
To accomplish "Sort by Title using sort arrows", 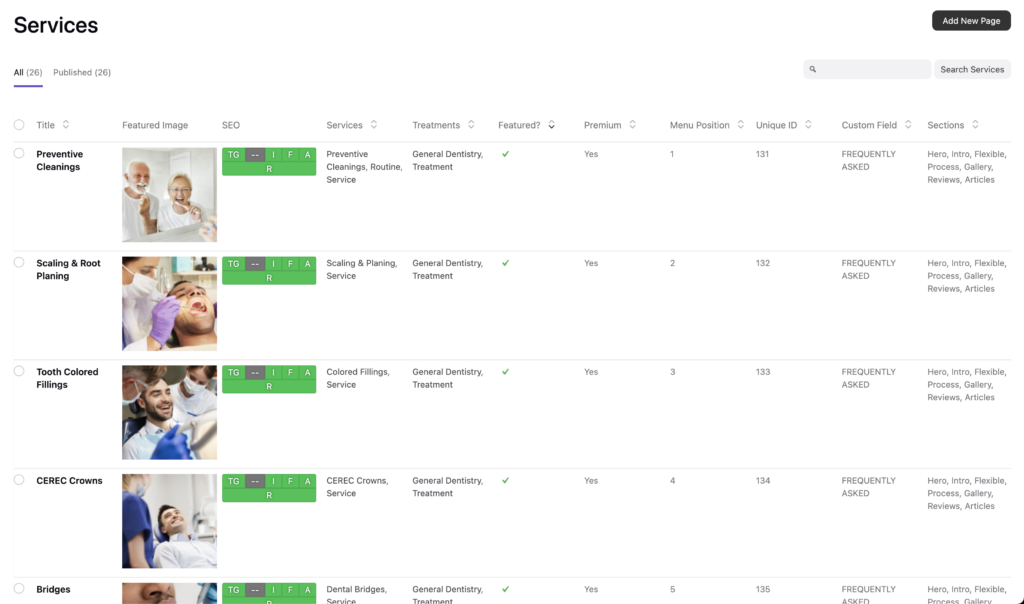I will tap(66, 125).
